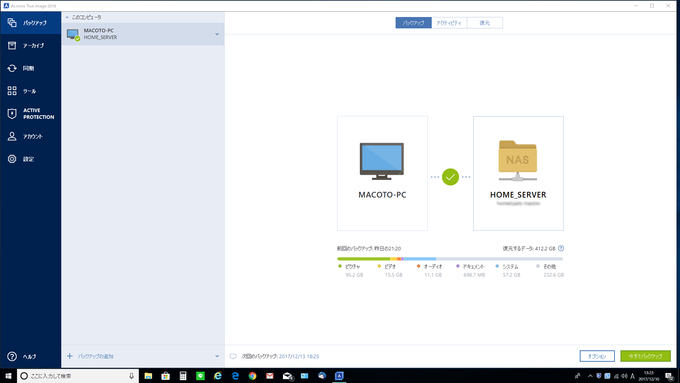Click the comment icon beside 次回のバックアップ

click(233, 356)
